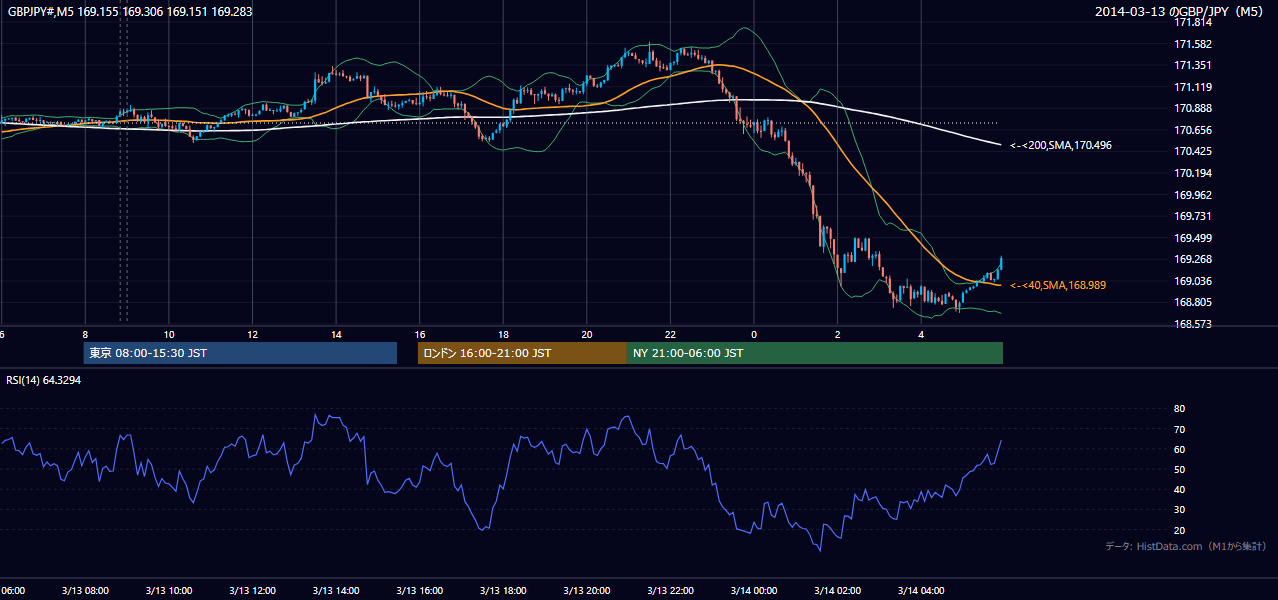
Task: Click hour tick 8 under price chart
Action: [x=86, y=335]
